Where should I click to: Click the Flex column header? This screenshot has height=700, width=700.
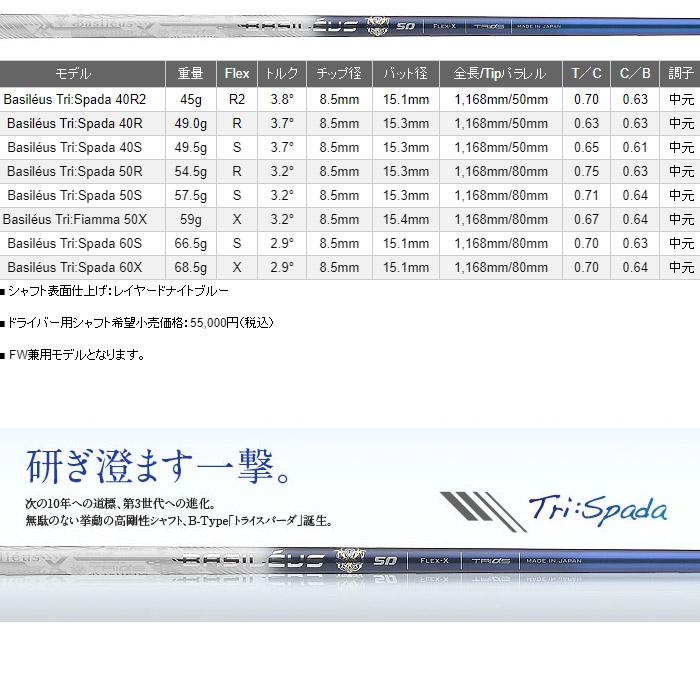pyautogui.click(x=237, y=74)
